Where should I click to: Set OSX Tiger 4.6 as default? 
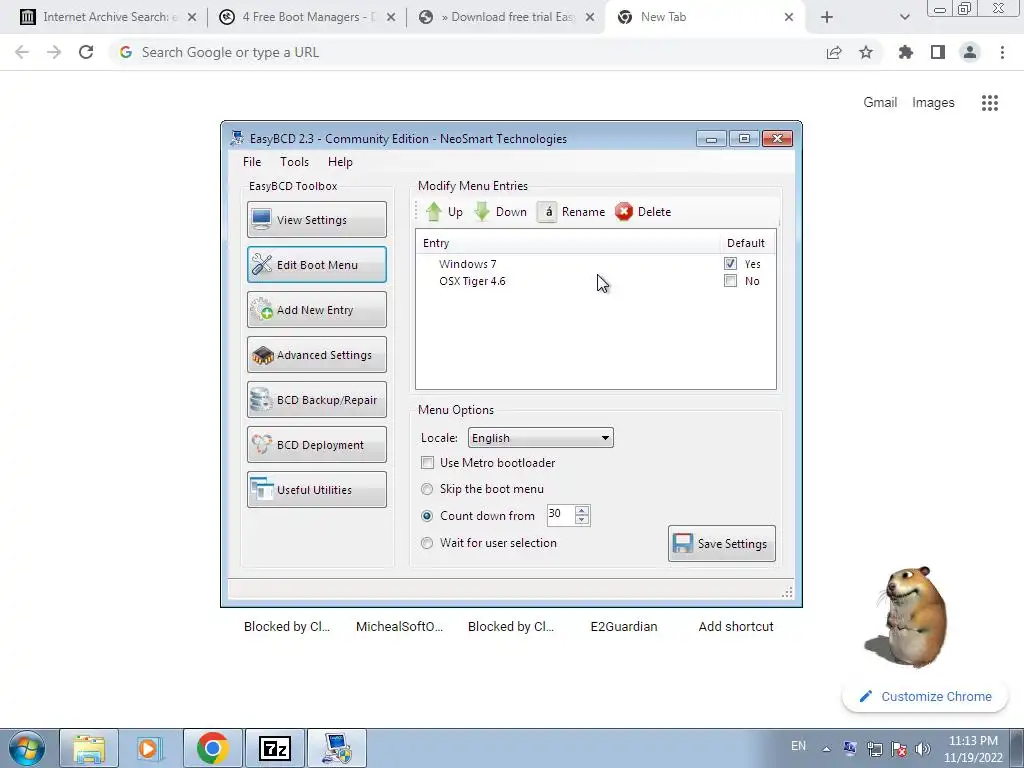[x=730, y=281]
